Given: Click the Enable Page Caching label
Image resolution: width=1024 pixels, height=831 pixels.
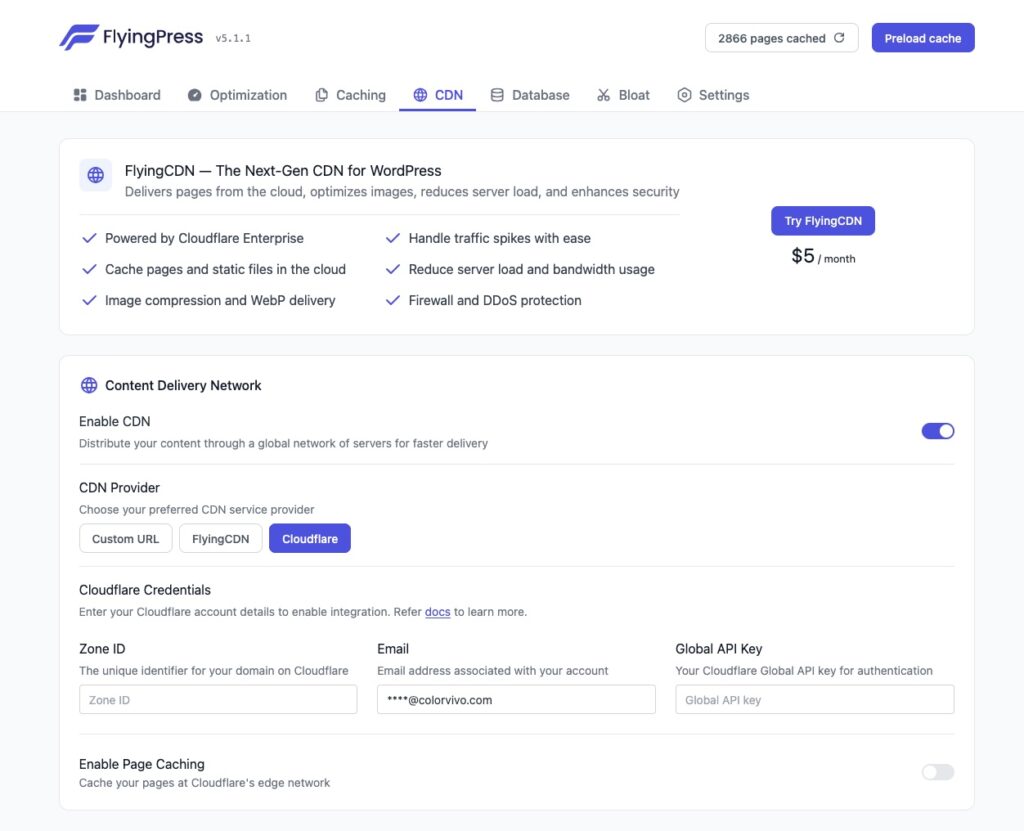Looking at the screenshot, I should [142, 764].
